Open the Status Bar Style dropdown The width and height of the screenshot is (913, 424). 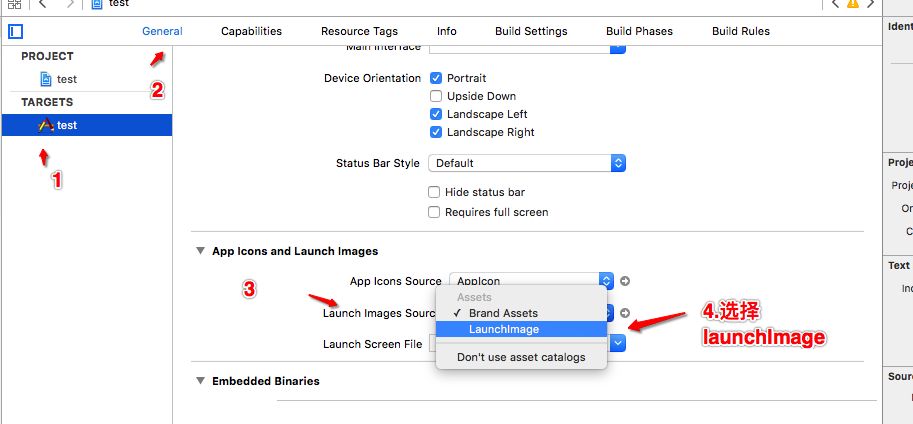(526, 163)
